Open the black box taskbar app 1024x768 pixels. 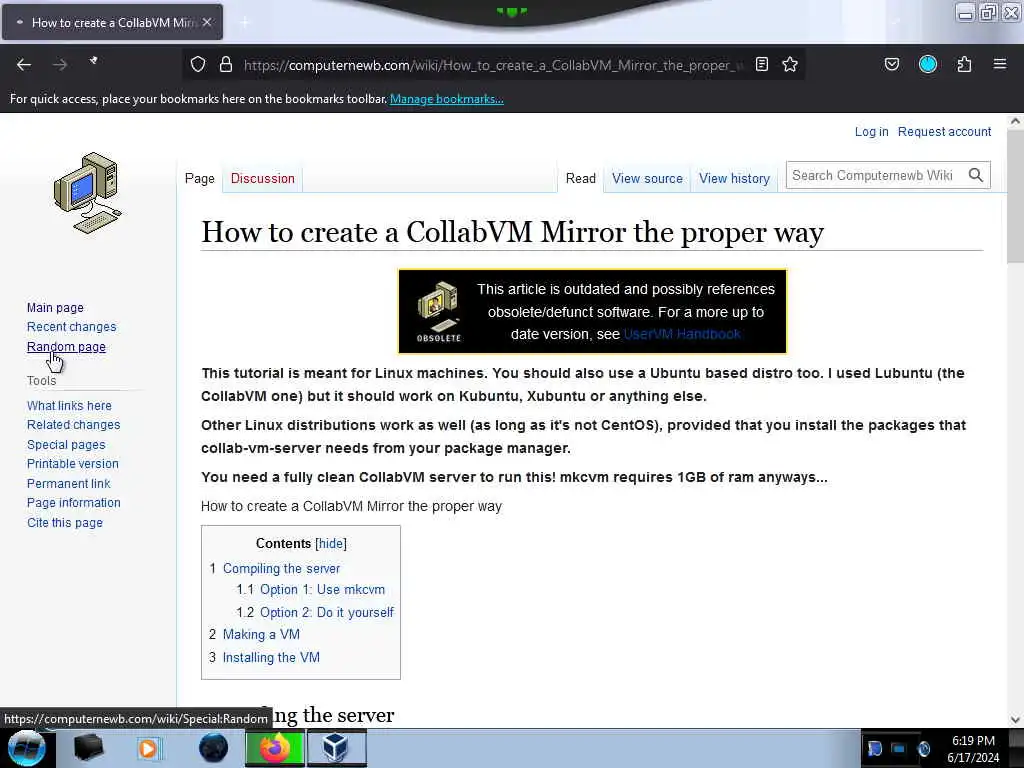88,748
